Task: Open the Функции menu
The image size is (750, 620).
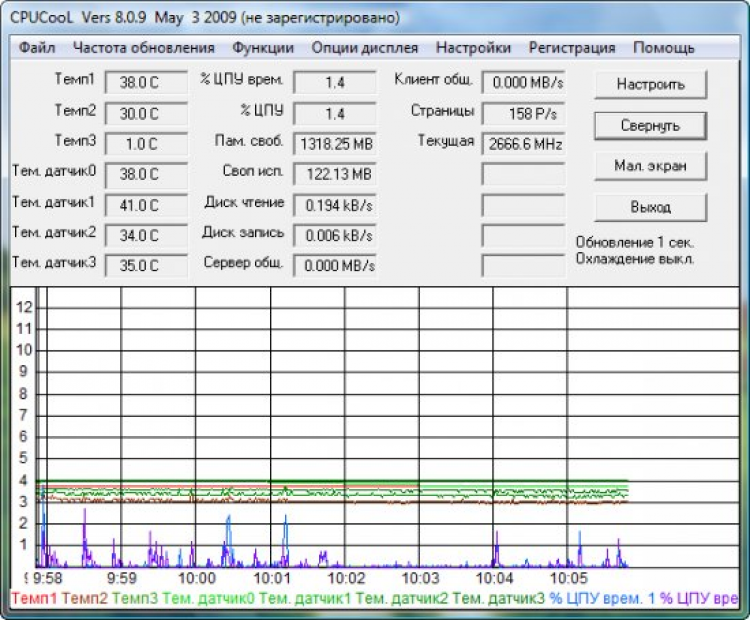Action: point(263,47)
